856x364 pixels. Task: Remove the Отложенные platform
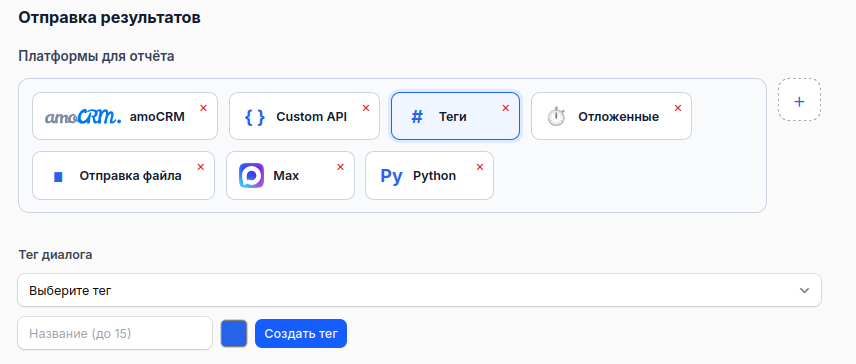point(678,108)
